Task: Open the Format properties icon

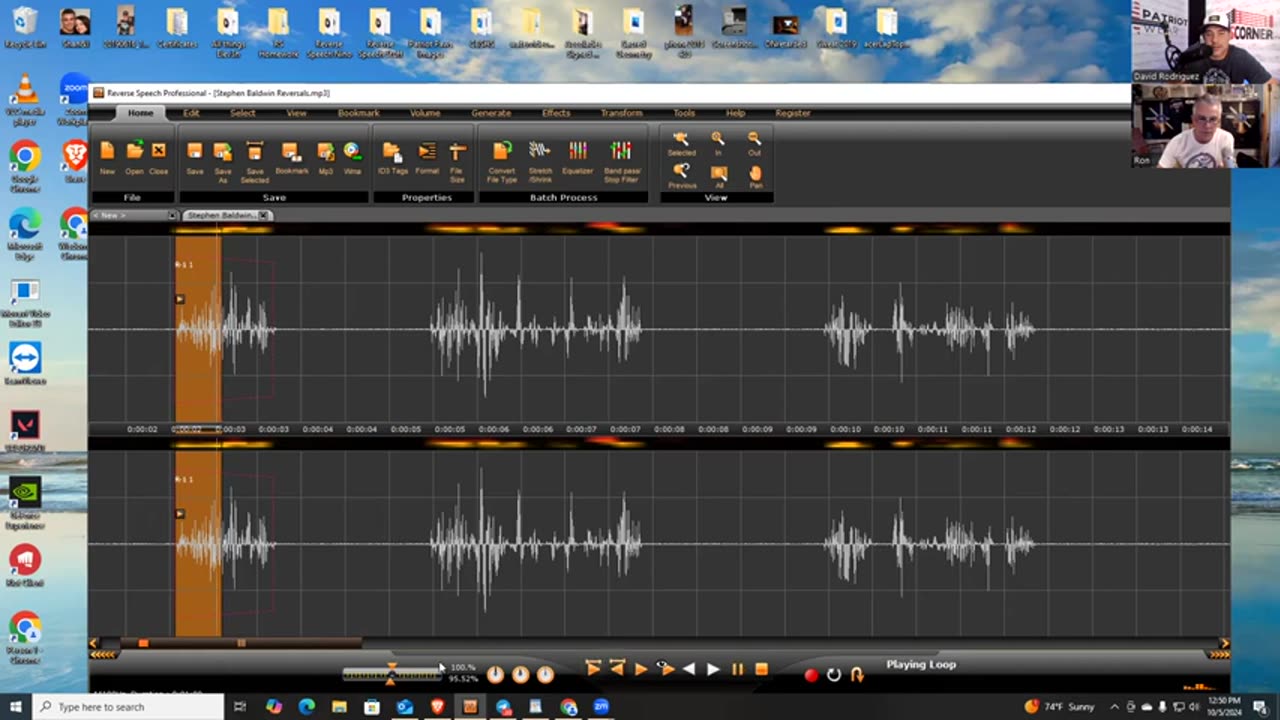Action: coord(427,158)
